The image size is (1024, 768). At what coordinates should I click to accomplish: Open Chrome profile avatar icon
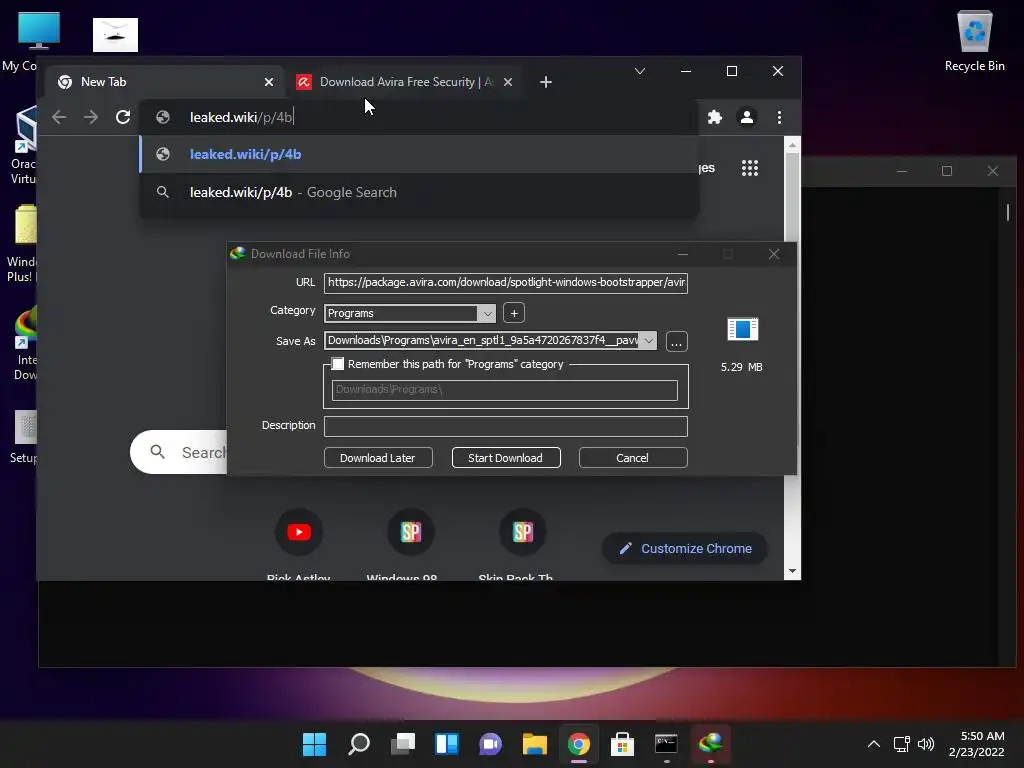click(746, 118)
